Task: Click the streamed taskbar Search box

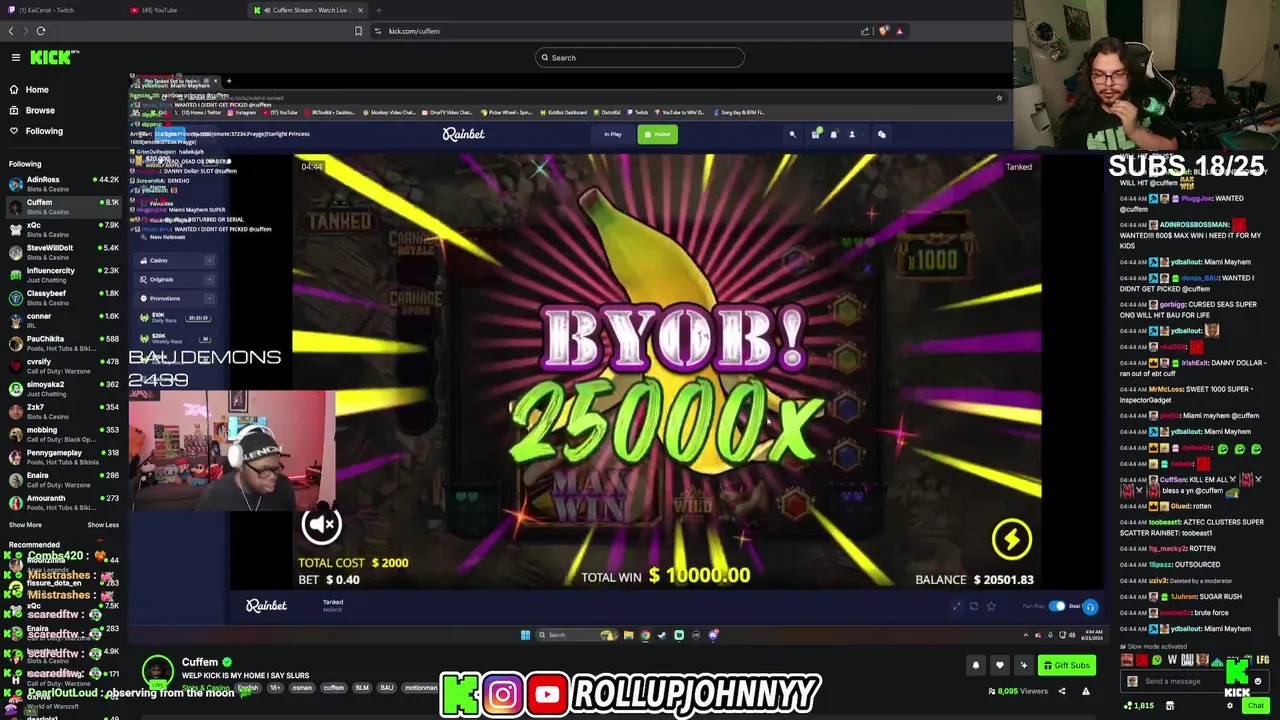Action: [x=576, y=635]
